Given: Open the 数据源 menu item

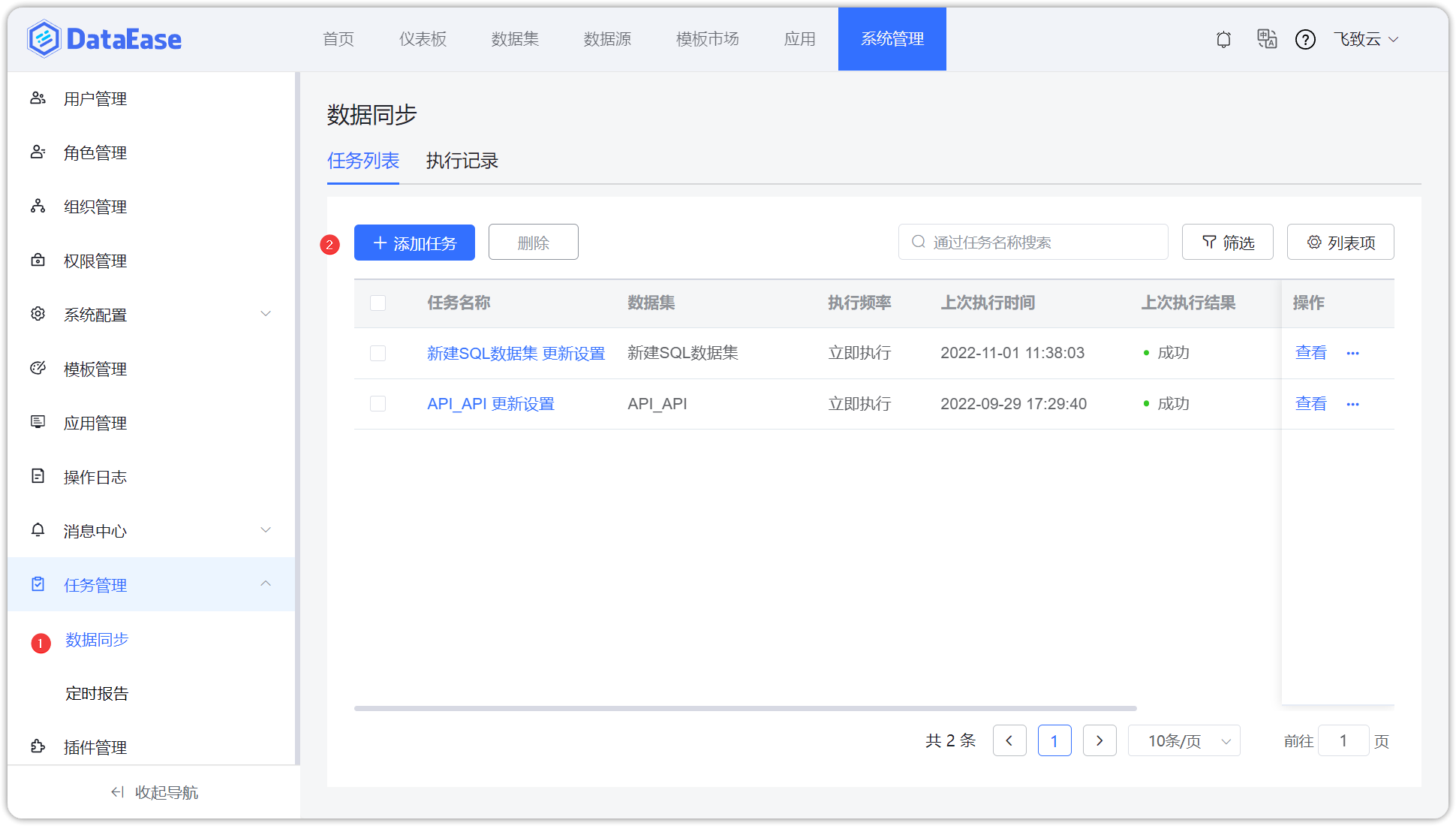Looking at the screenshot, I should [607, 39].
